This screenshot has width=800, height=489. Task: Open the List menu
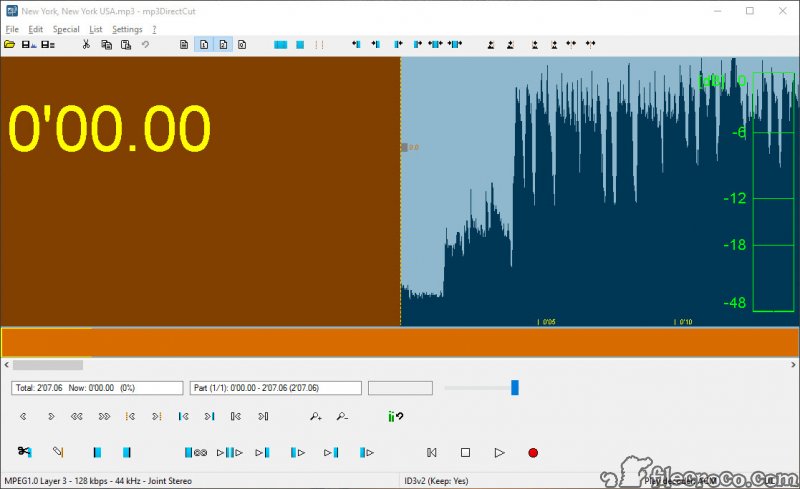95,29
